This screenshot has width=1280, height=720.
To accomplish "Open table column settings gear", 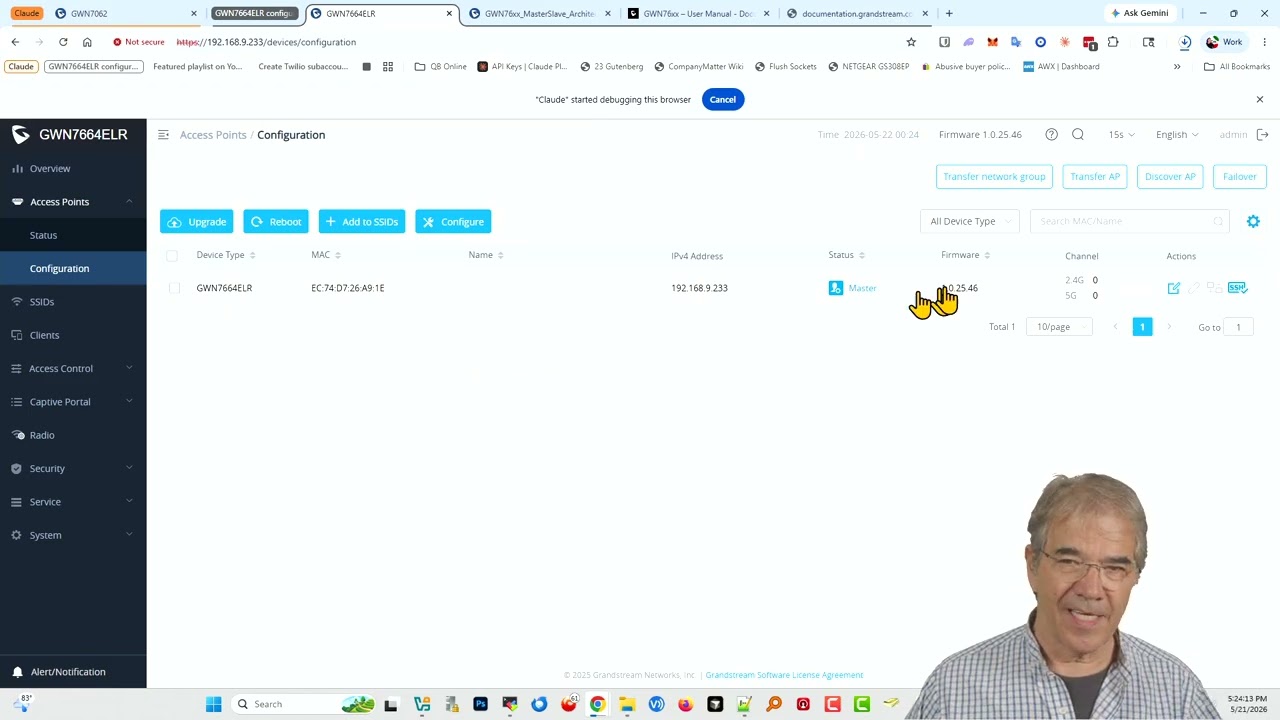I will pyautogui.click(x=1253, y=221).
